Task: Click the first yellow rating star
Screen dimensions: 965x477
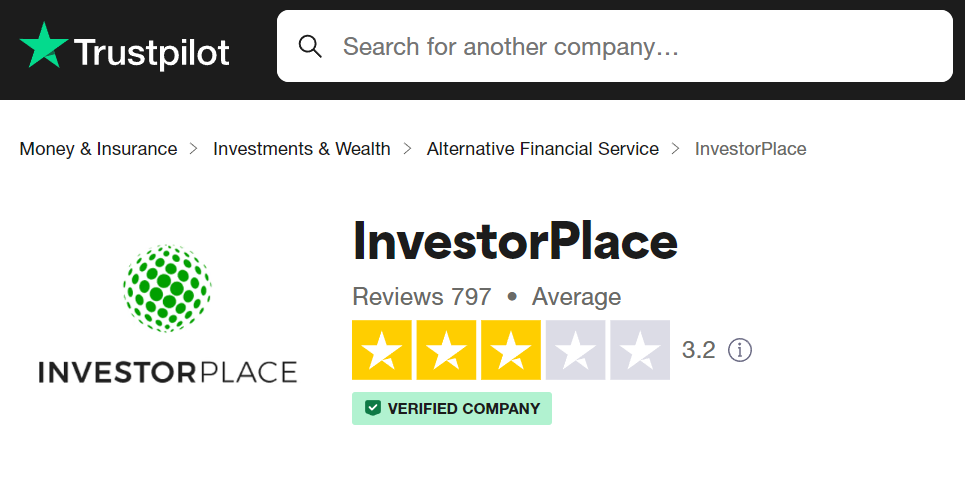Action: point(382,350)
